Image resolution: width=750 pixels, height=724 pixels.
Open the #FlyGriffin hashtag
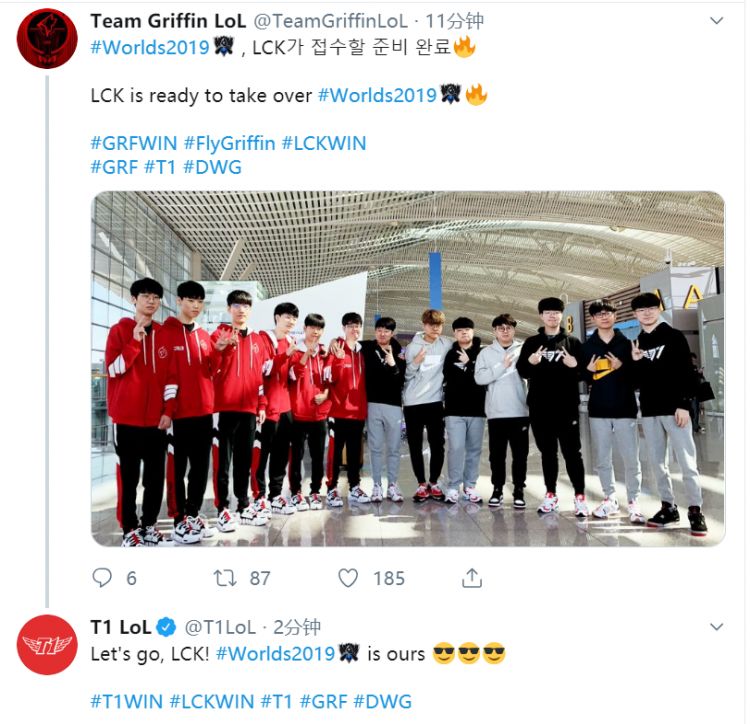point(229,143)
